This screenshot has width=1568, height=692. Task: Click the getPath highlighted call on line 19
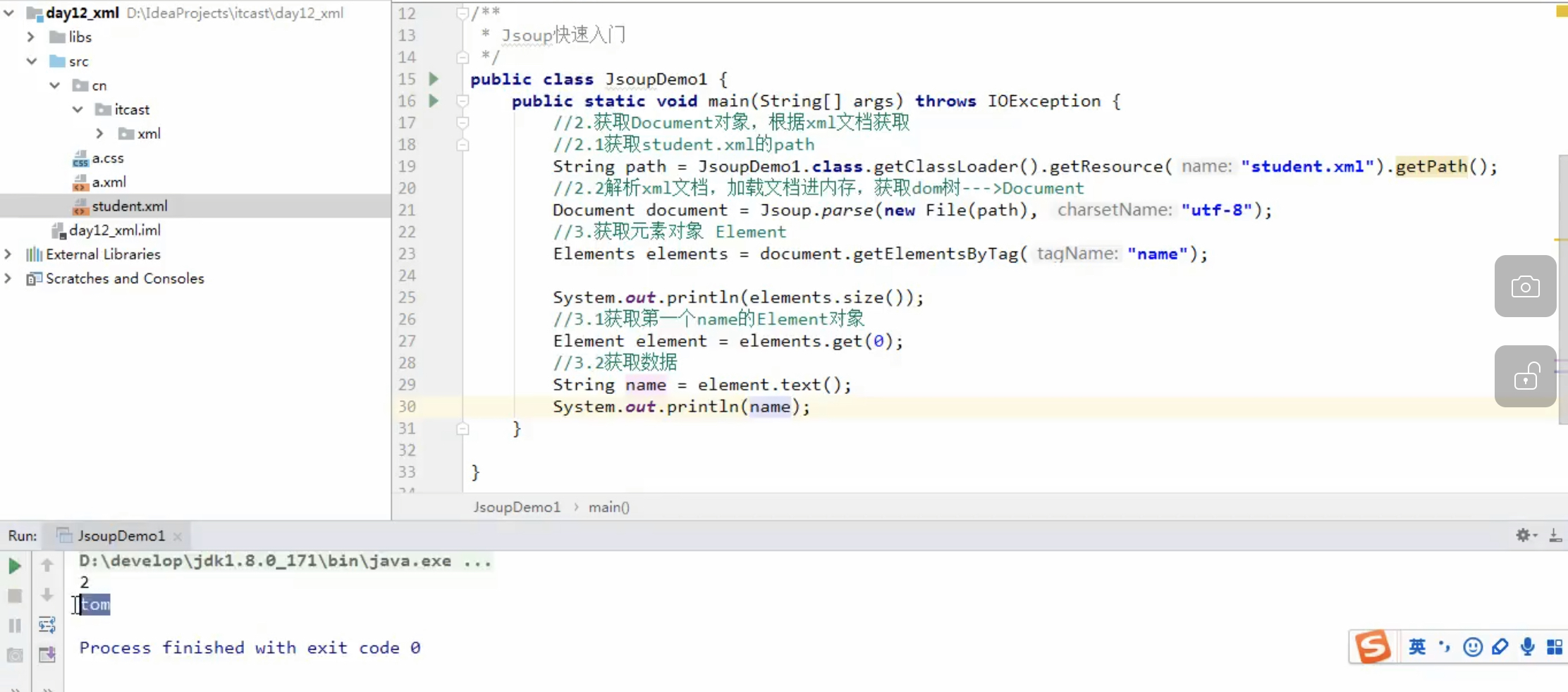click(x=1431, y=166)
